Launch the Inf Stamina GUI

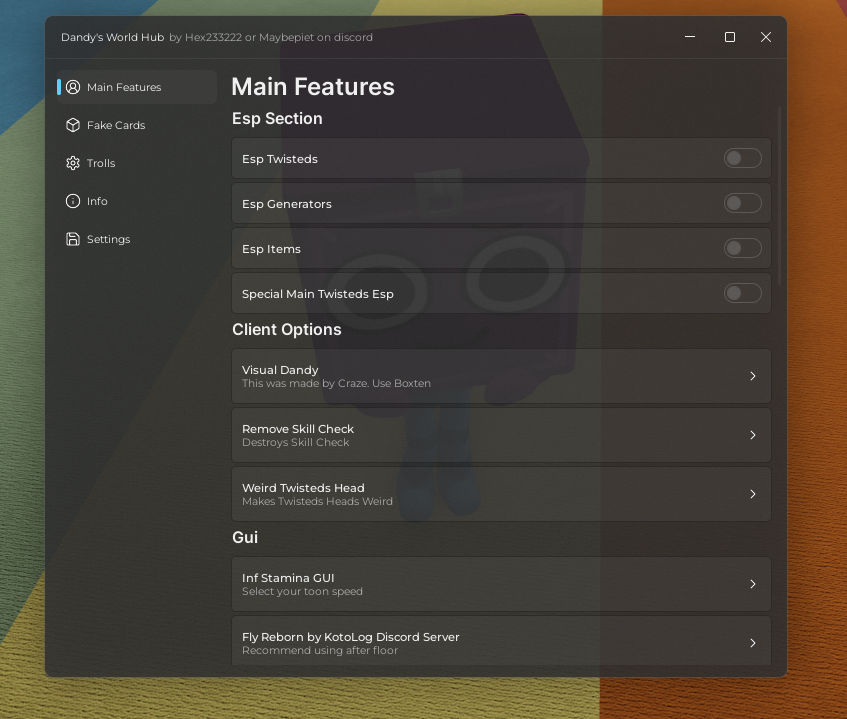[x=501, y=584]
